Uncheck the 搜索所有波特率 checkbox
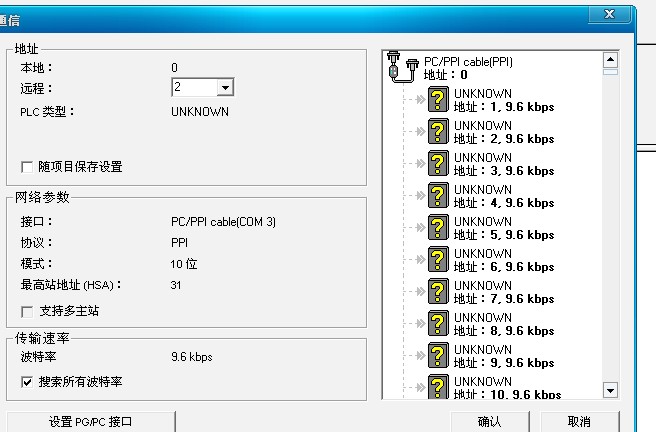Image resolution: width=656 pixels, height=432 pixels. tap(27, 382)
